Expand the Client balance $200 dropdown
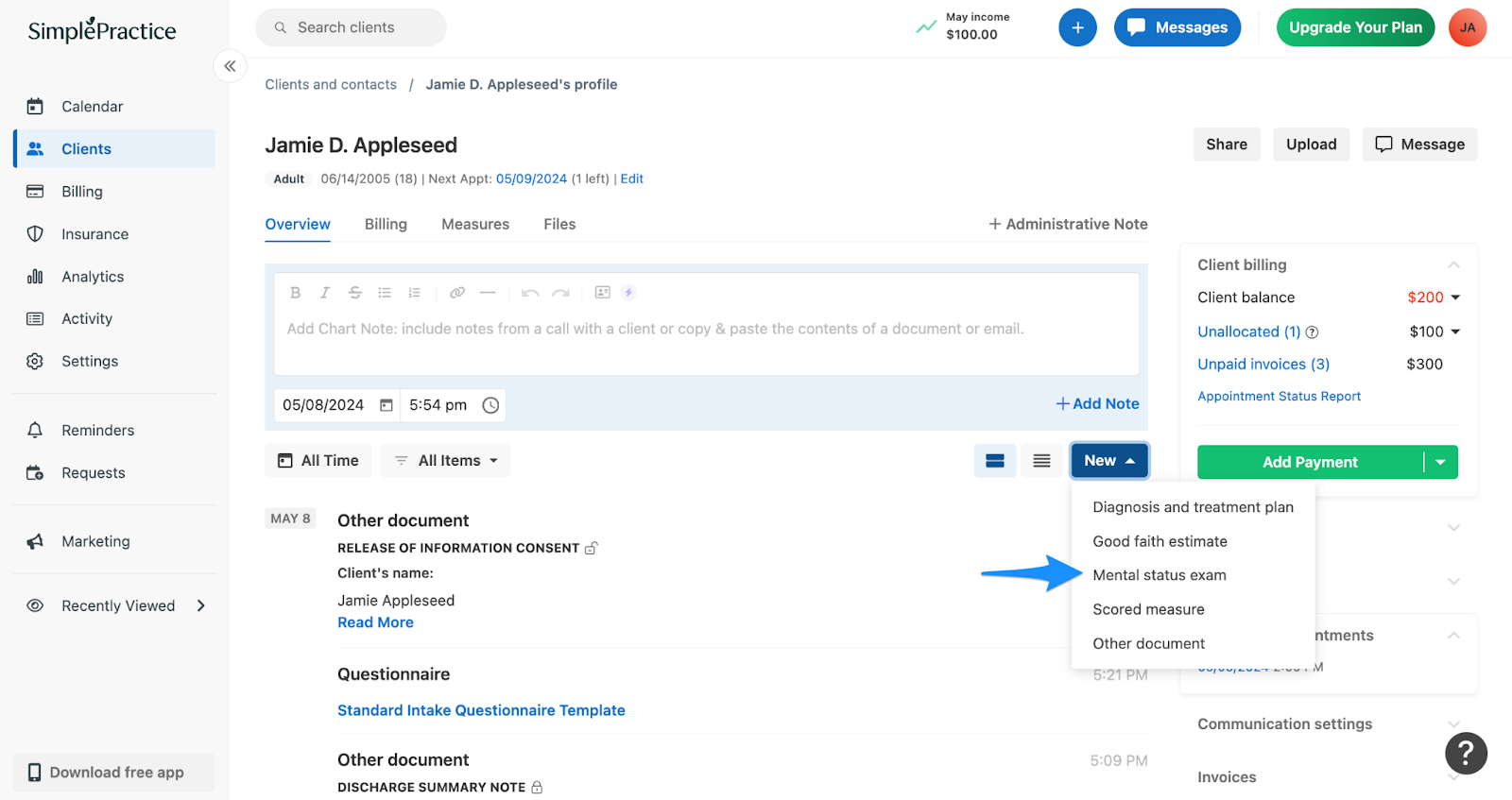Screen dimensions: 1512x800 1455,298
